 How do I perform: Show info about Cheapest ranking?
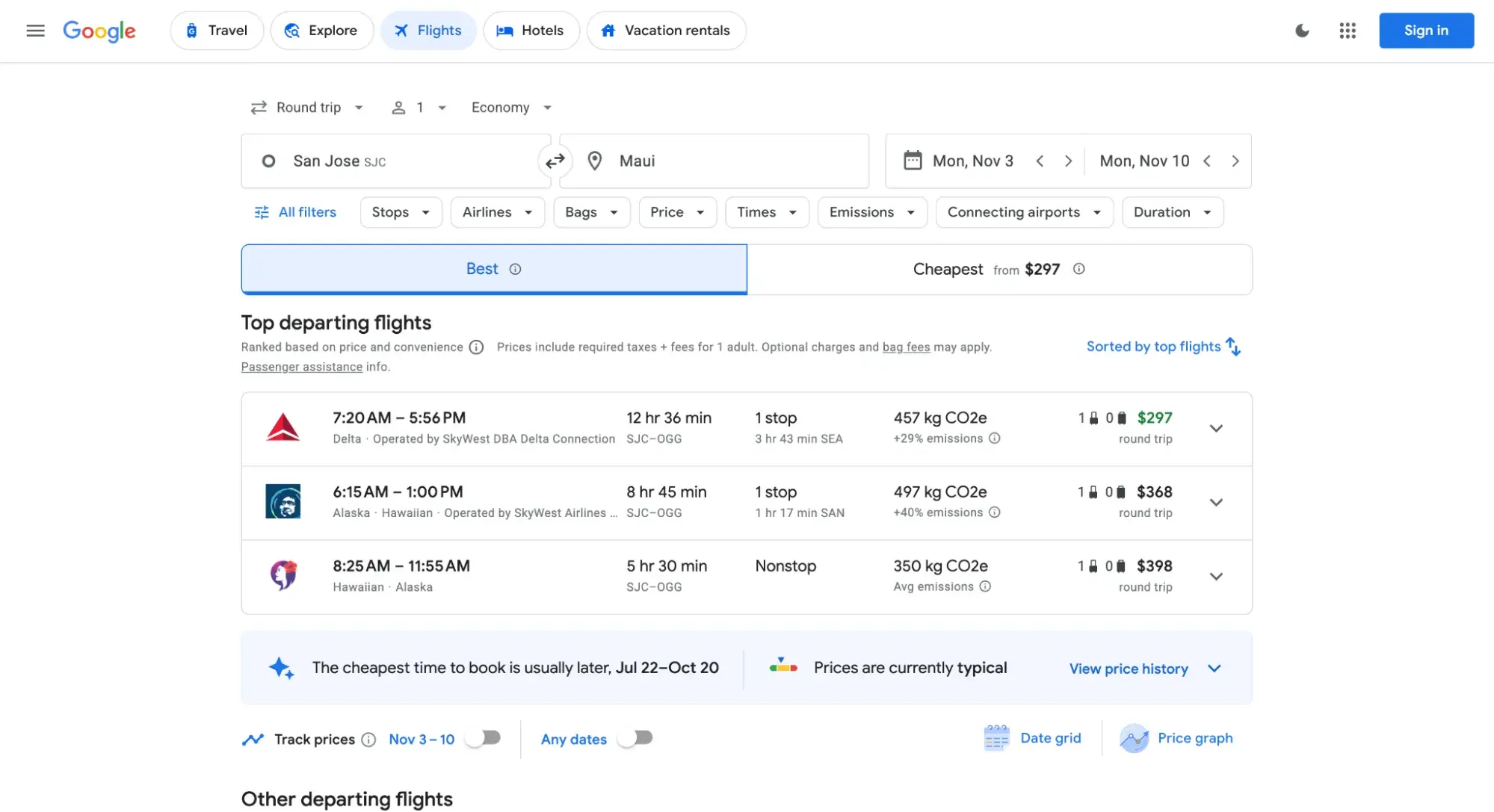pyautogui.click(x=1078, y=269)
